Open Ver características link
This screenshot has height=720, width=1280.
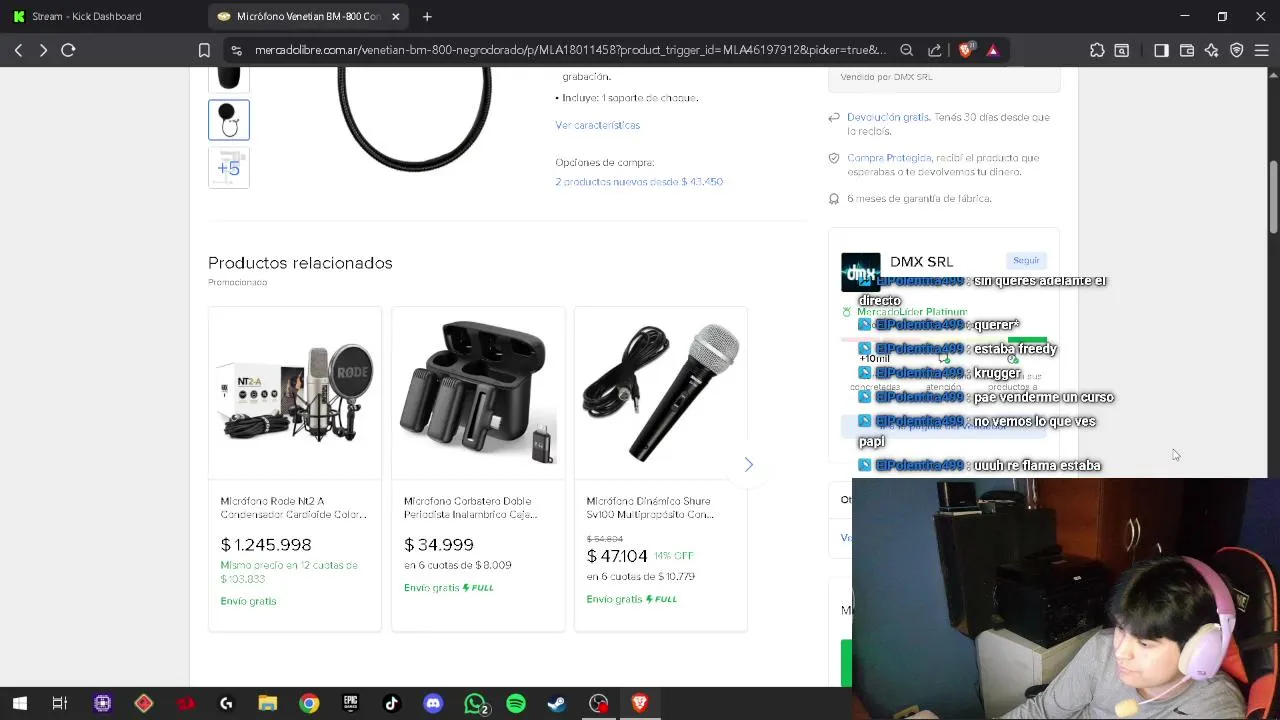tap(598, 125)
